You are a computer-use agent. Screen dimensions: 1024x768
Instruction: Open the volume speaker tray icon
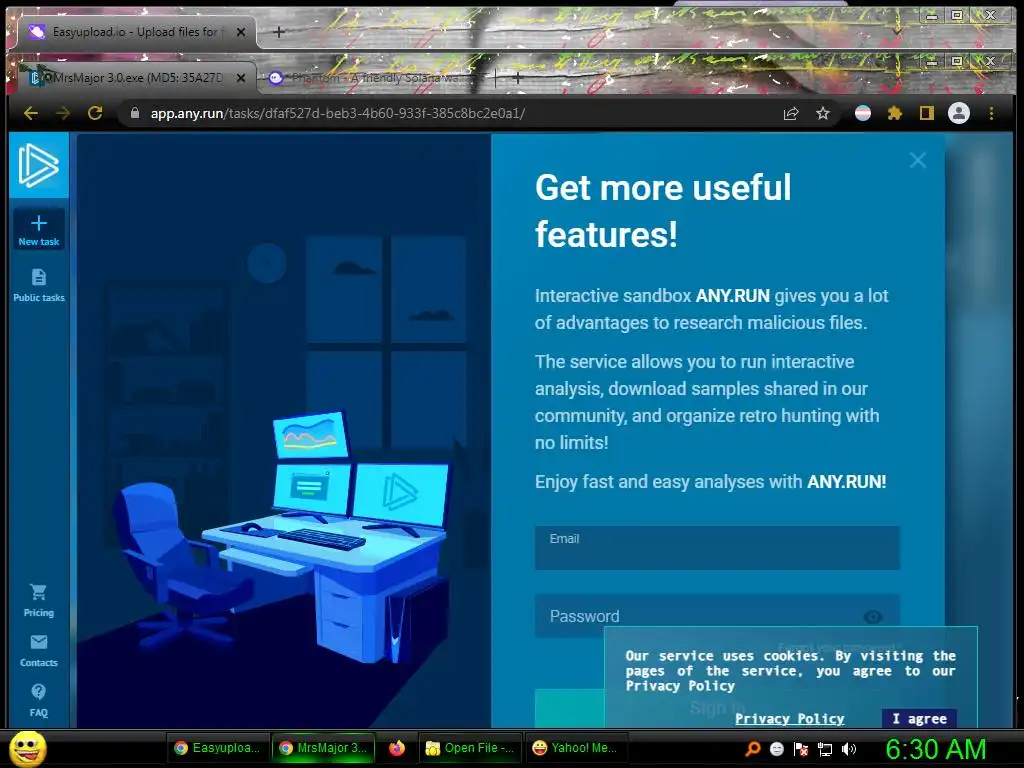[849, 749]
